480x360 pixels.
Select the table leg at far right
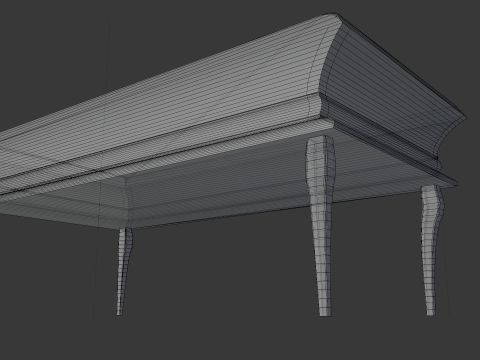[x=432, y=250]
